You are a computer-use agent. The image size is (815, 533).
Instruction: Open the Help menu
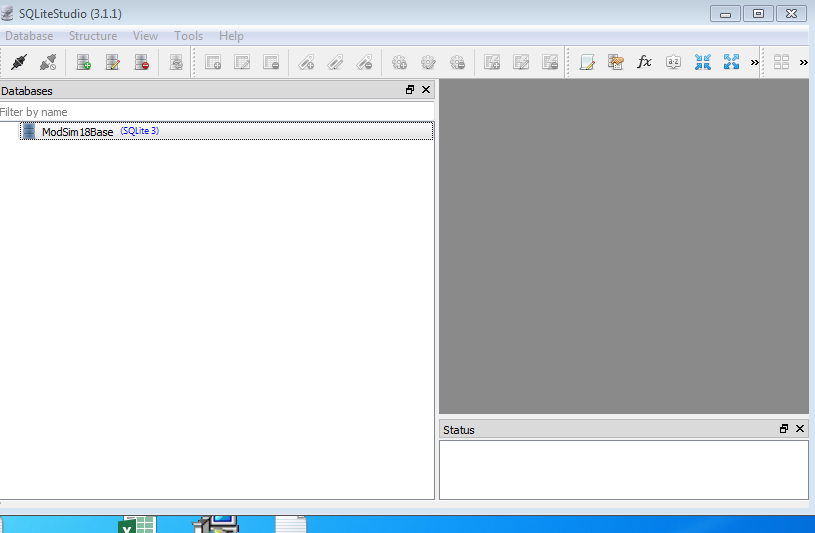point(231,36)
